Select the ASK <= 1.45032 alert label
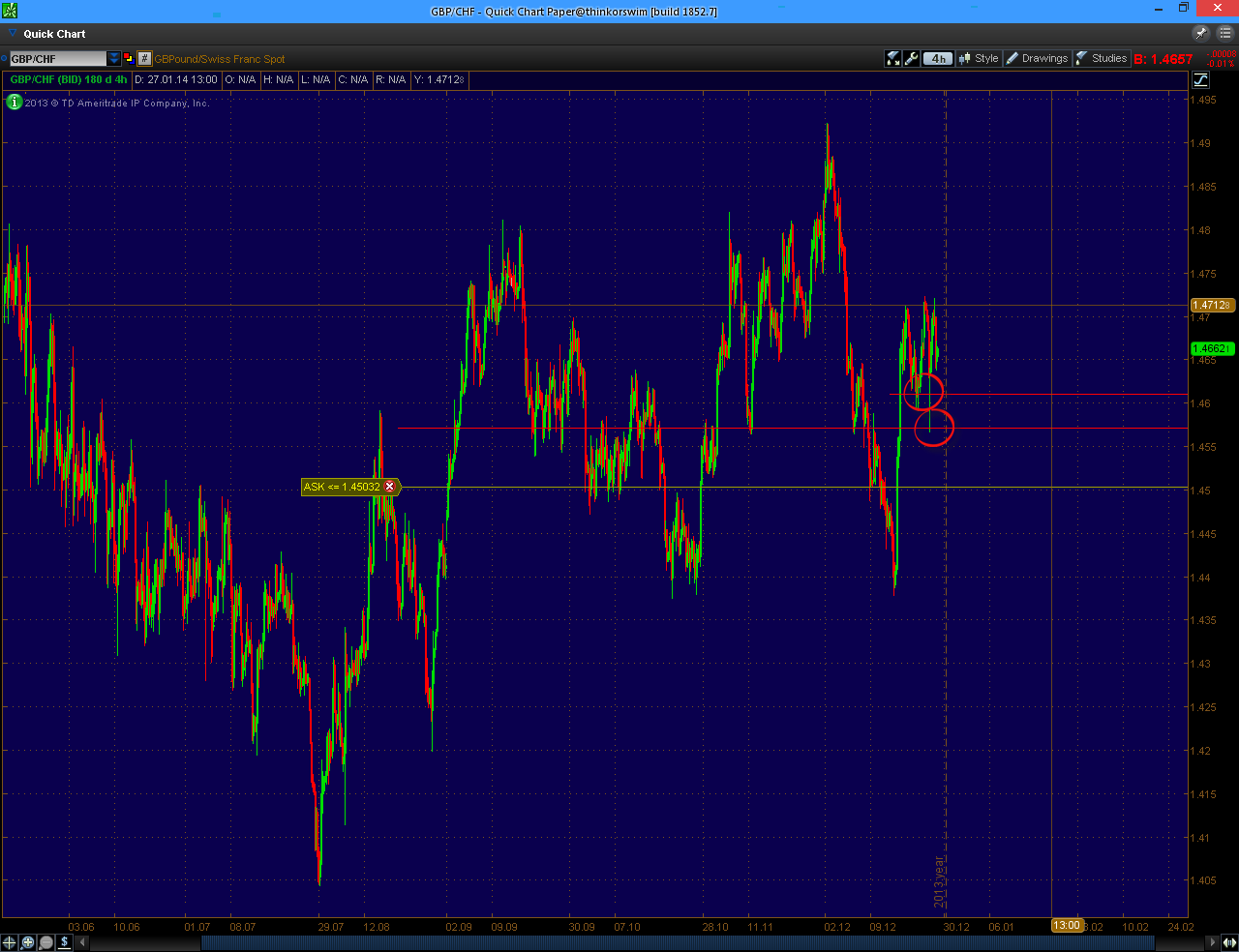 [x=342, y=487]
